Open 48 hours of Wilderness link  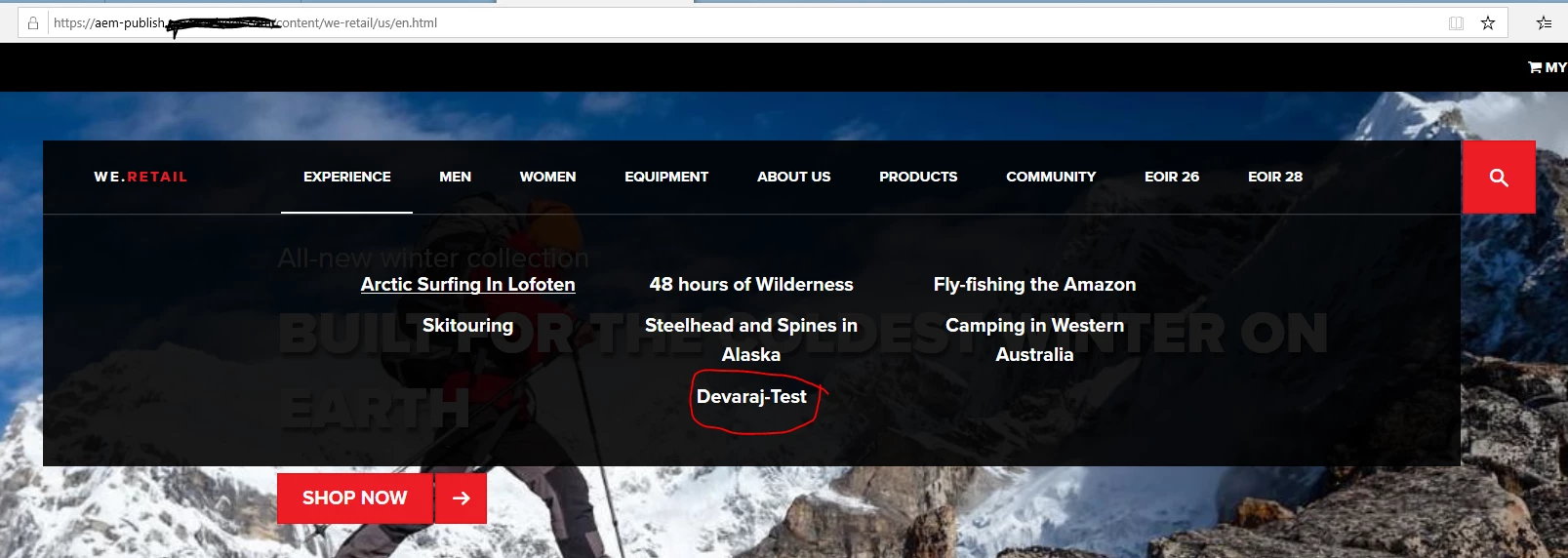click(751, 284)
